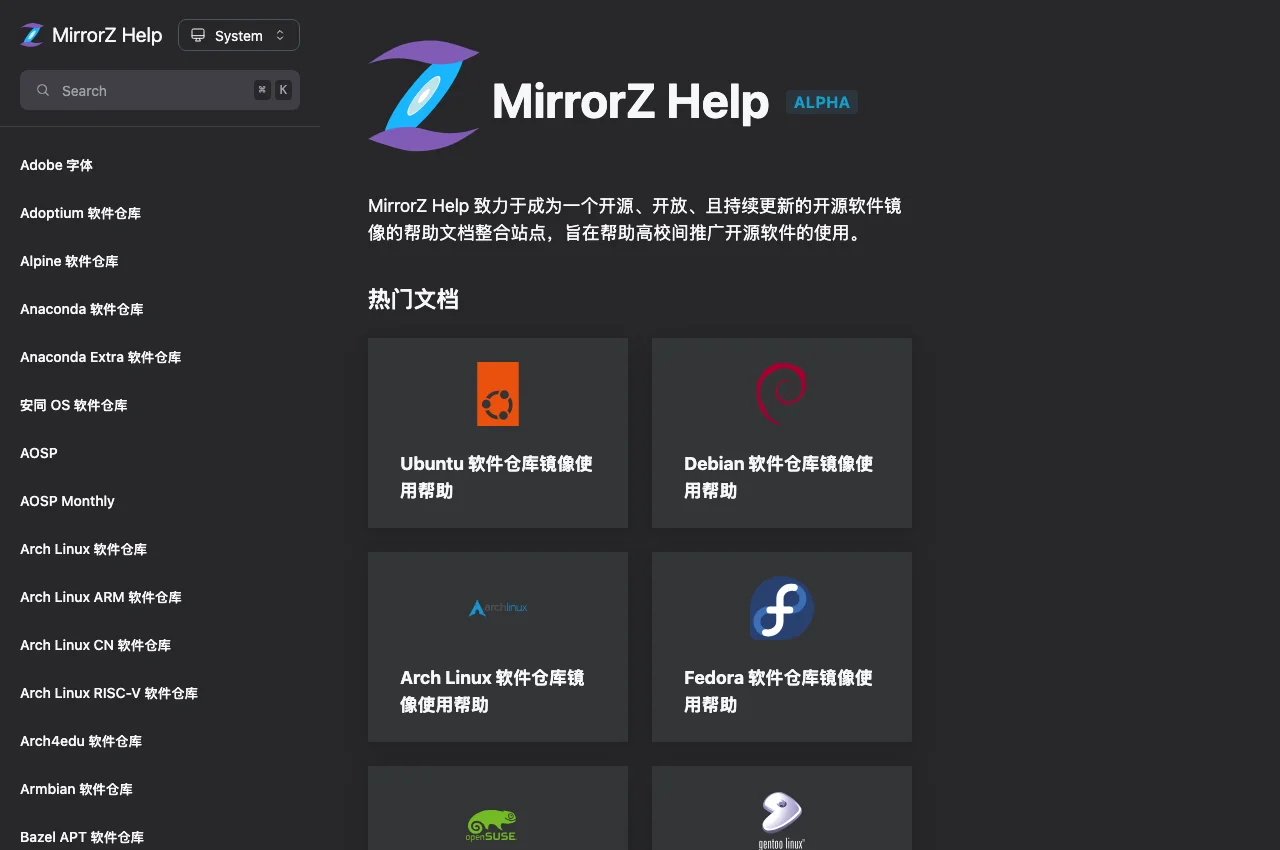1280x850 pixels.
Task: Click the Search input field
Action: 160,90
